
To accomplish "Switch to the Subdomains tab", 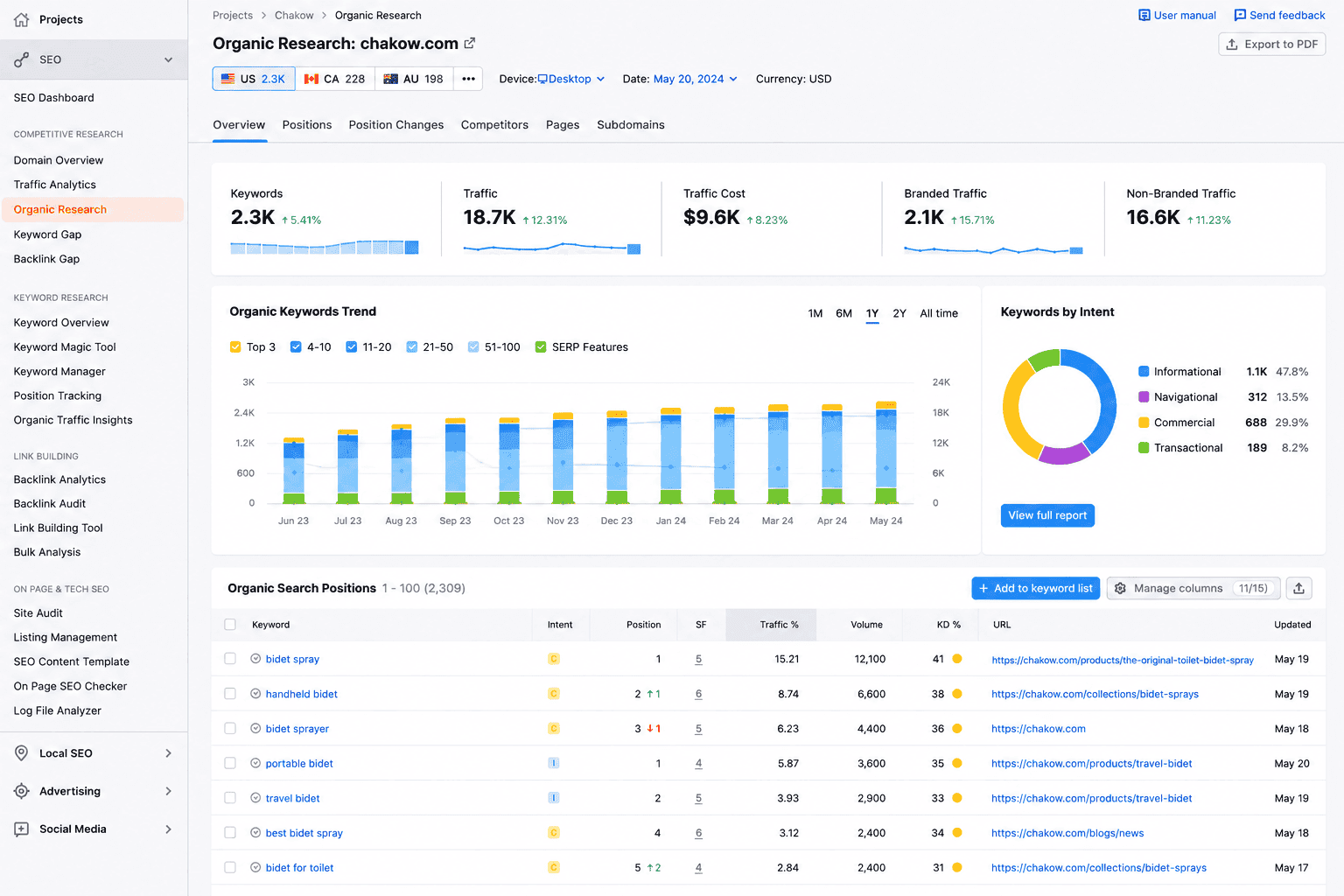I will (x=631, y=125).
